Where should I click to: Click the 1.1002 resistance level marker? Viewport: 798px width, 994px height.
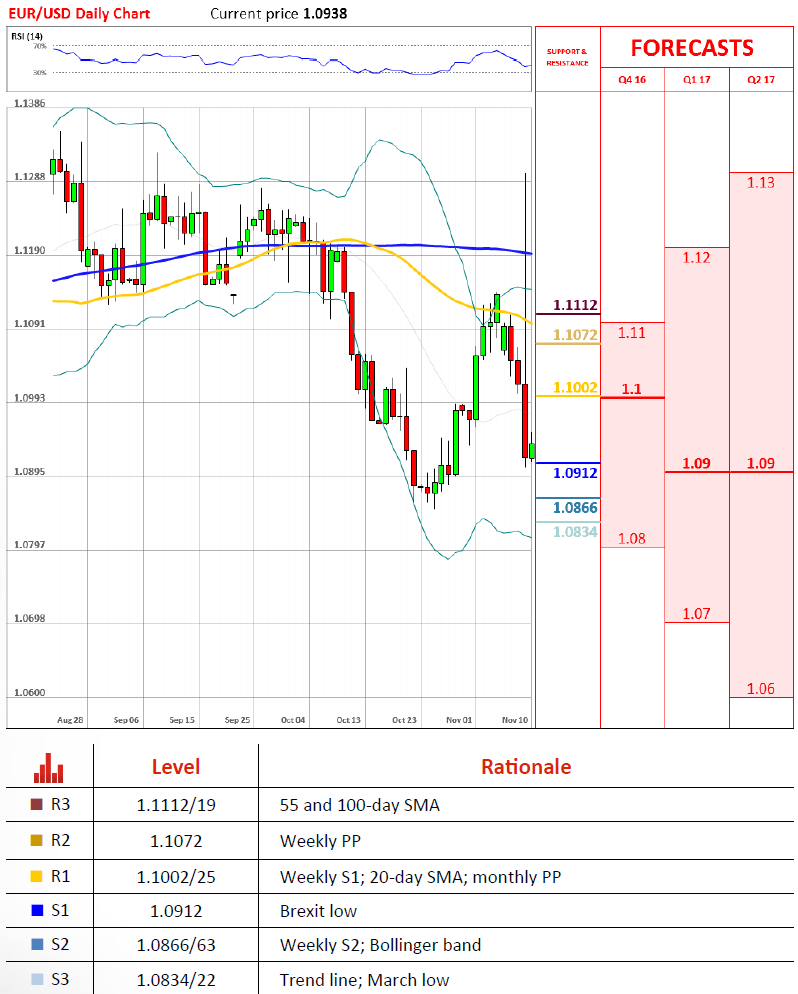pyautogui.click(x=575, y=387)
